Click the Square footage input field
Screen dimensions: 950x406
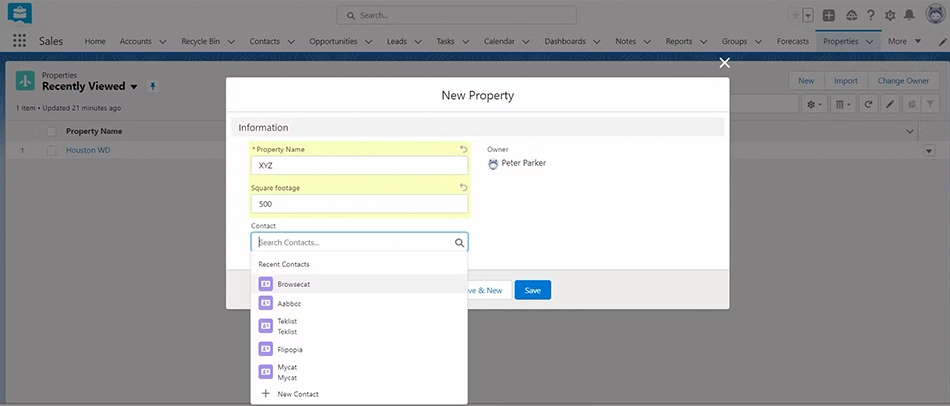(359, 204)
